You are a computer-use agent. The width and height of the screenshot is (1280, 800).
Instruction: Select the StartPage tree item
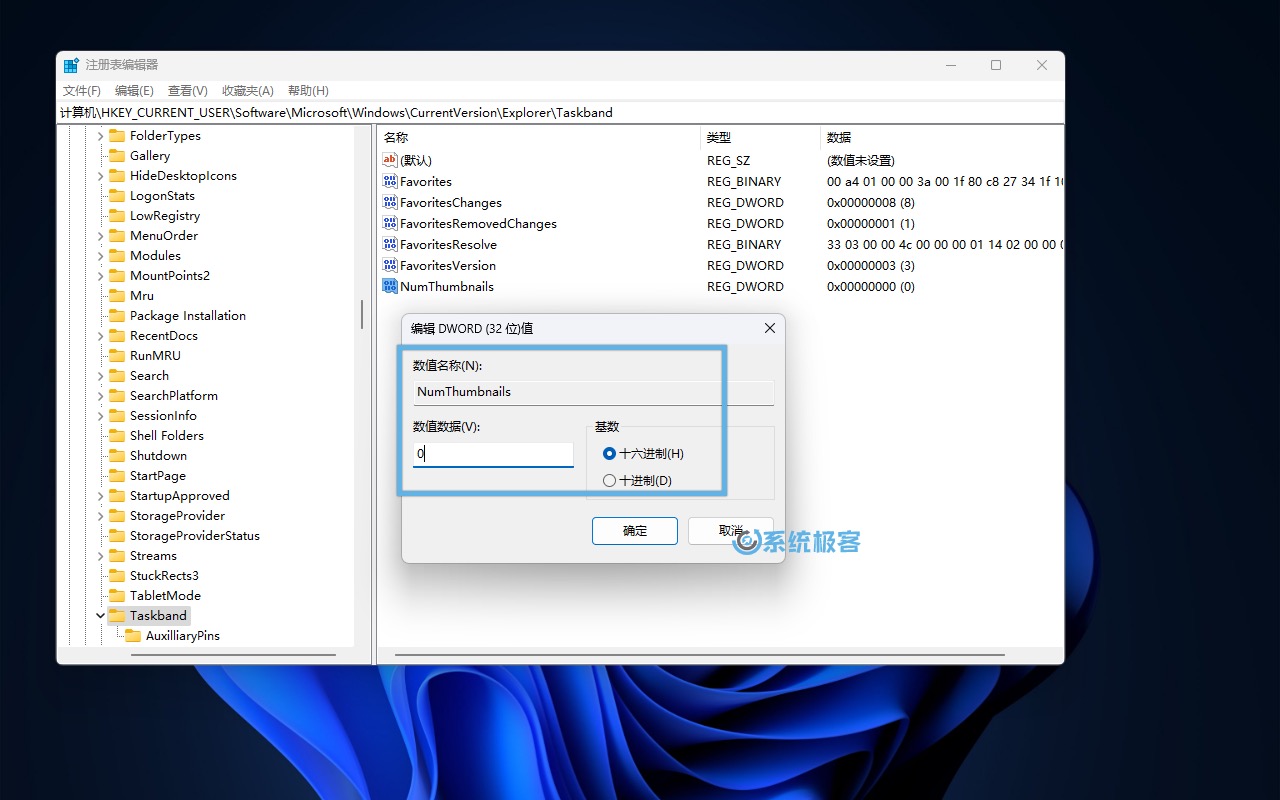tap(158, 476)
